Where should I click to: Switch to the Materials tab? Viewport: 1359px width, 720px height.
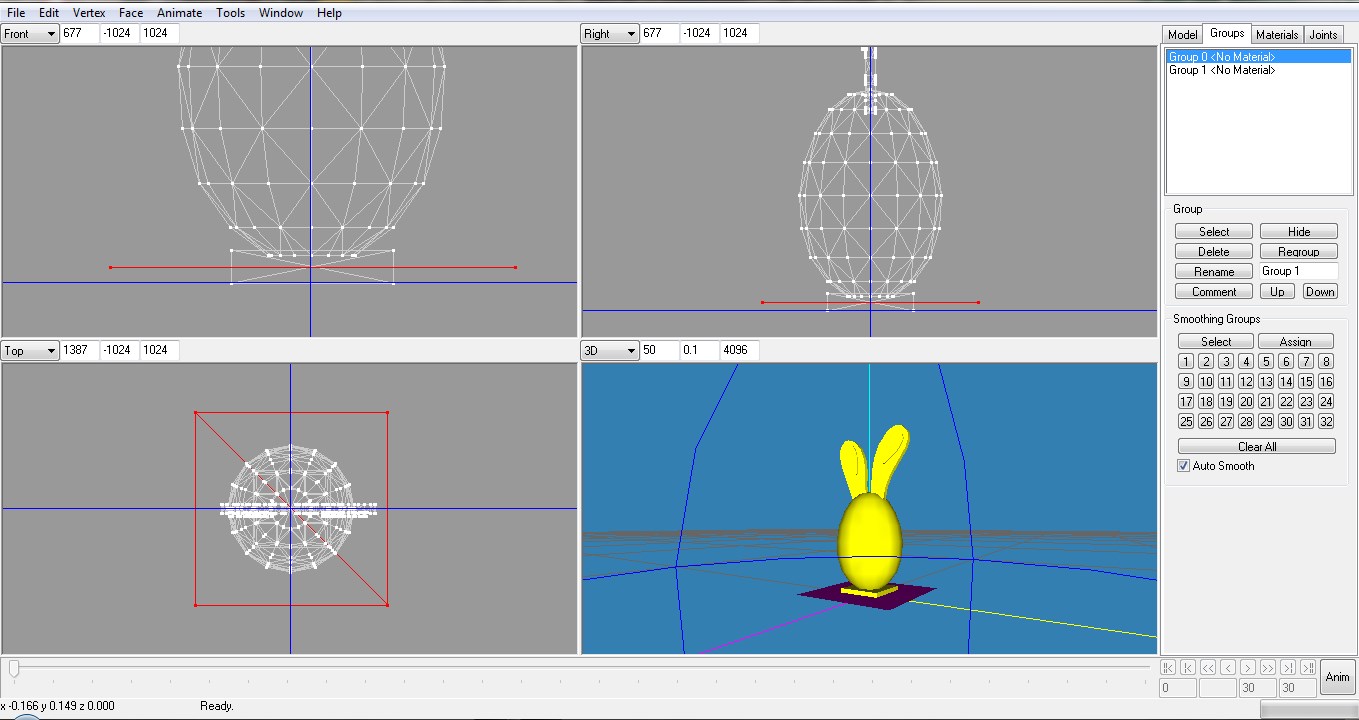[1277, 34]
